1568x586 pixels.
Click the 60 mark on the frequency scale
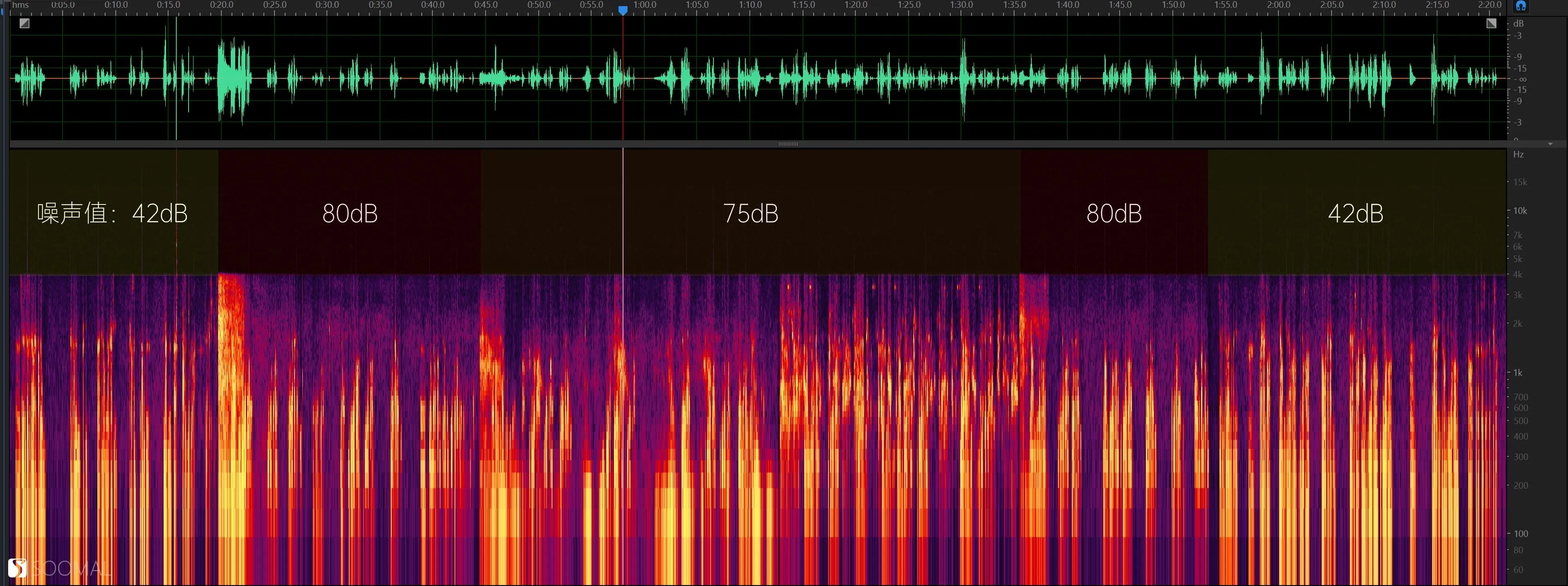pos(1518,570)
